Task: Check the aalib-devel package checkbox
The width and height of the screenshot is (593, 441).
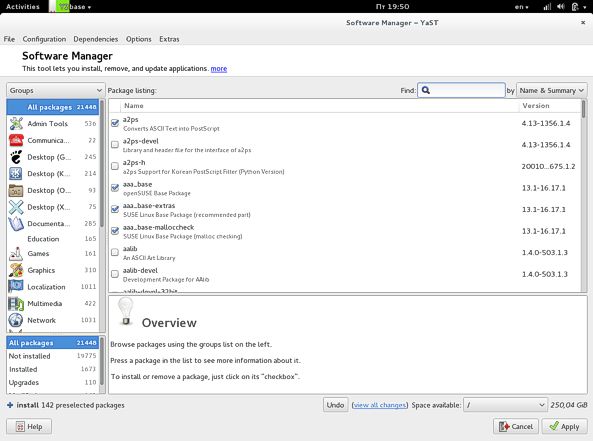Action: pos(115,274)
